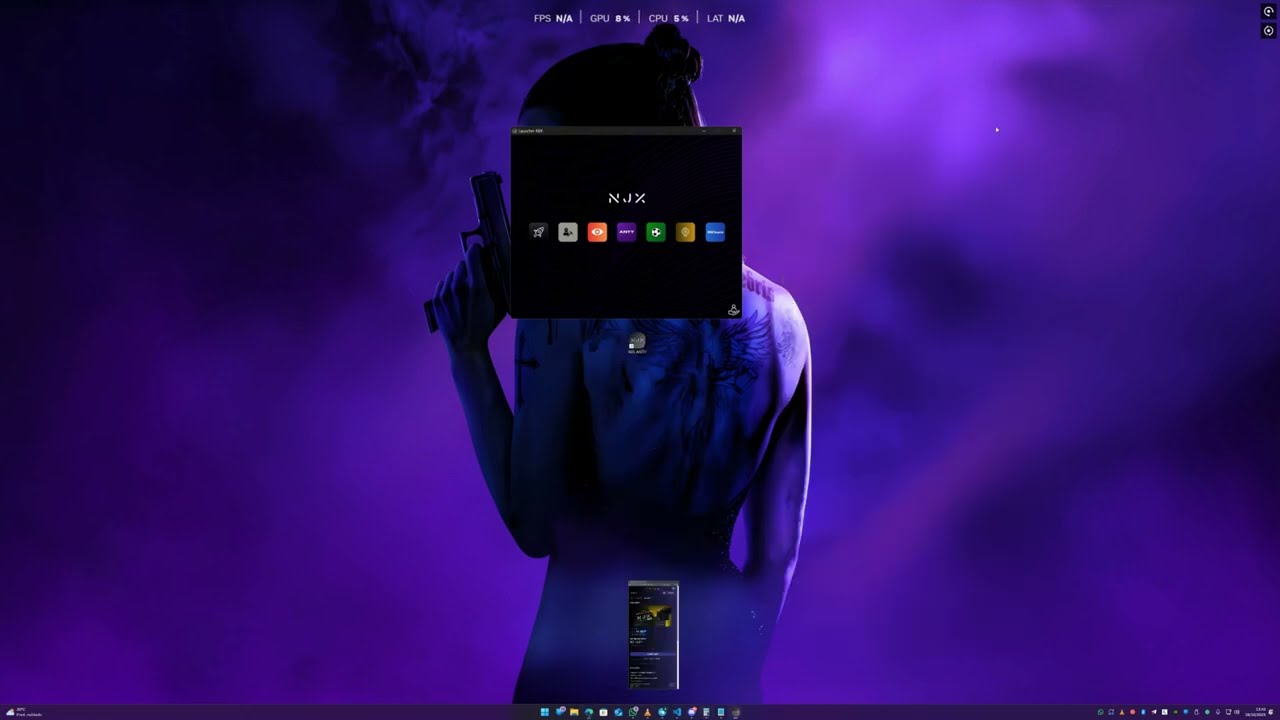Open WhatsApp from the taskbar
The width and height of the screenshot is (1280, 720).
[633, 712]
